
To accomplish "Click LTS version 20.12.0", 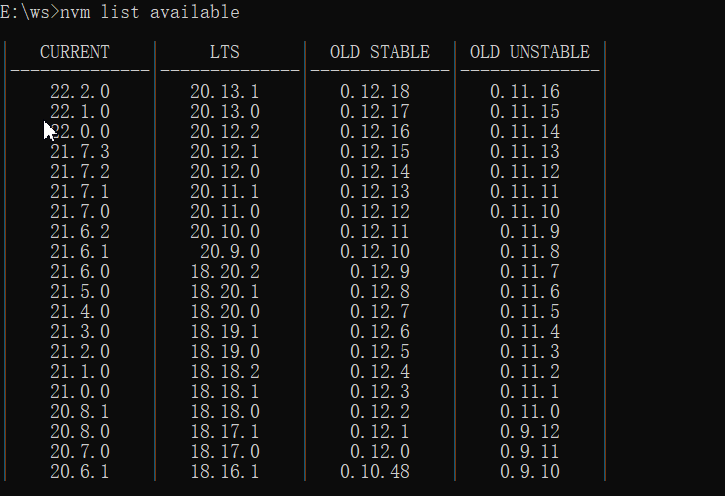I will coord(225,171).
